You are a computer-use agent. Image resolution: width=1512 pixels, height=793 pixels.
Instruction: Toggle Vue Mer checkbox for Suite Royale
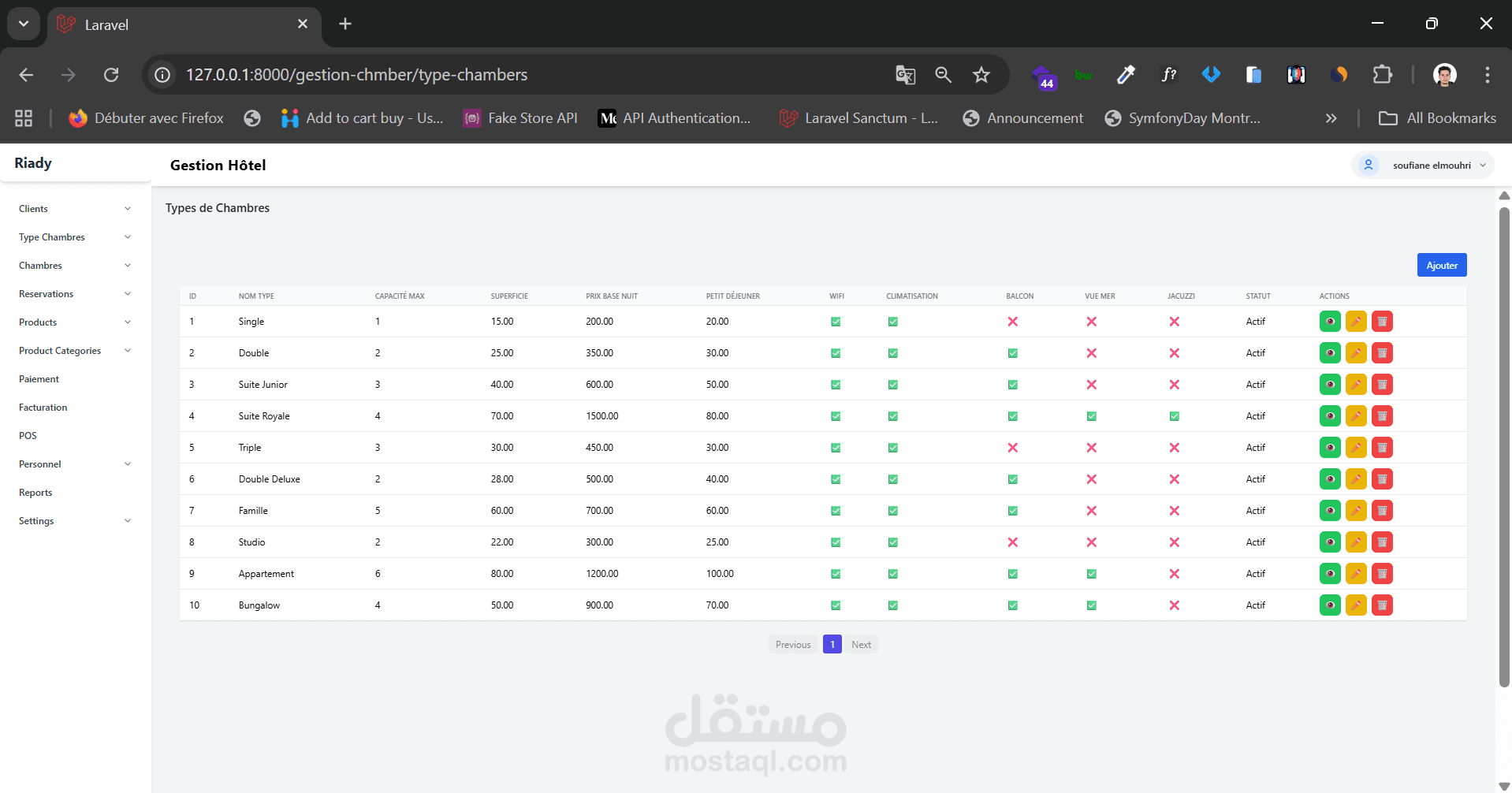coord(1092,416)
